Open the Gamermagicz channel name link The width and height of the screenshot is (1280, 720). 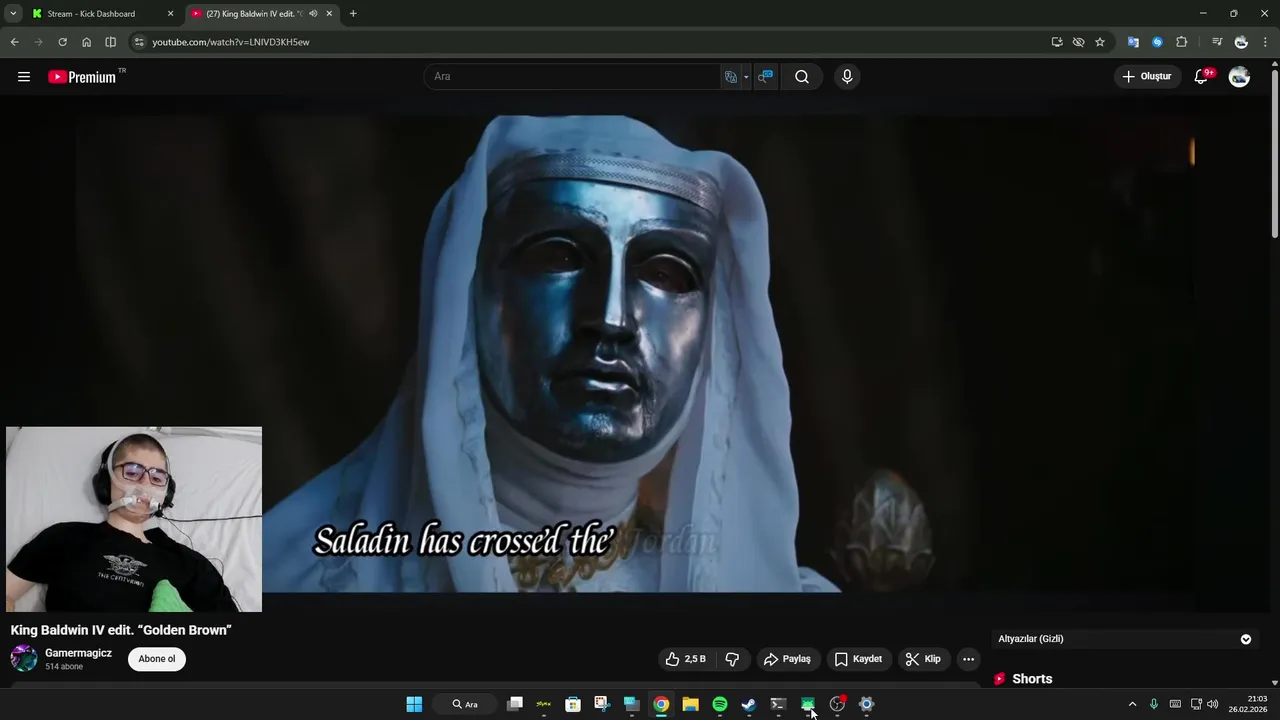pyautogui.click(x=78, y=653)
